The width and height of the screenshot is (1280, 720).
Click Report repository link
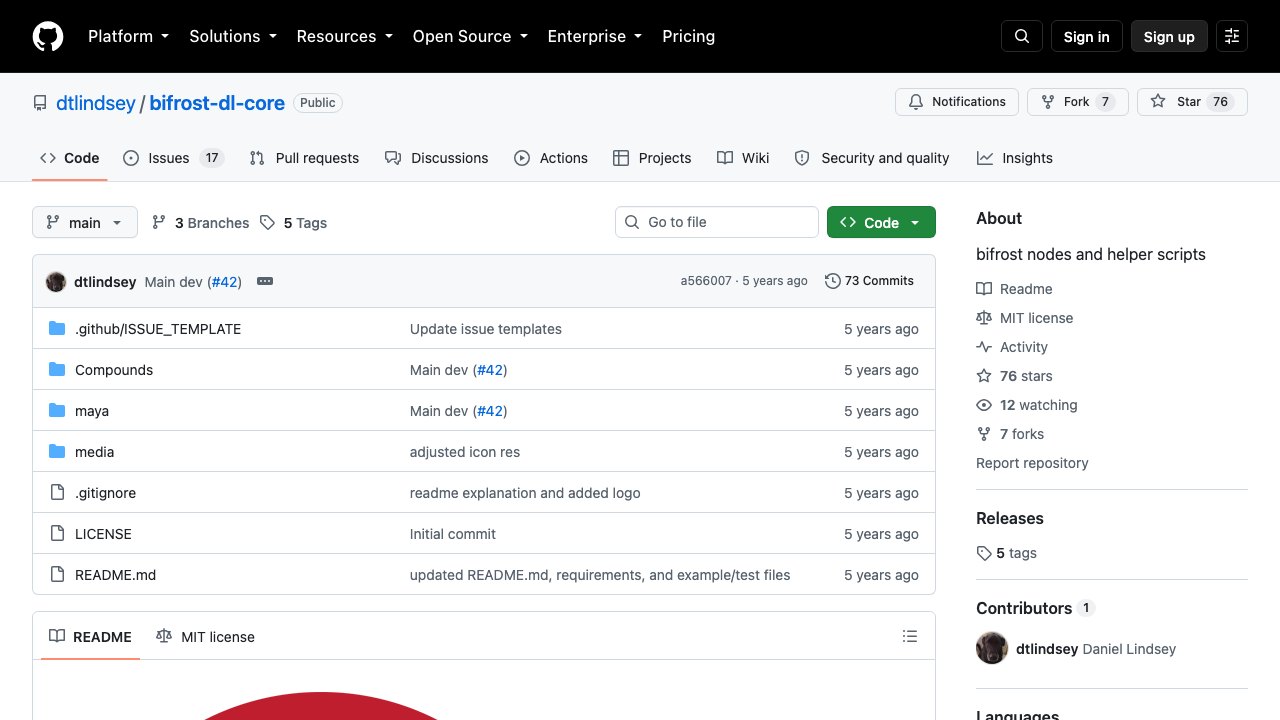(x=1032, y=463)
